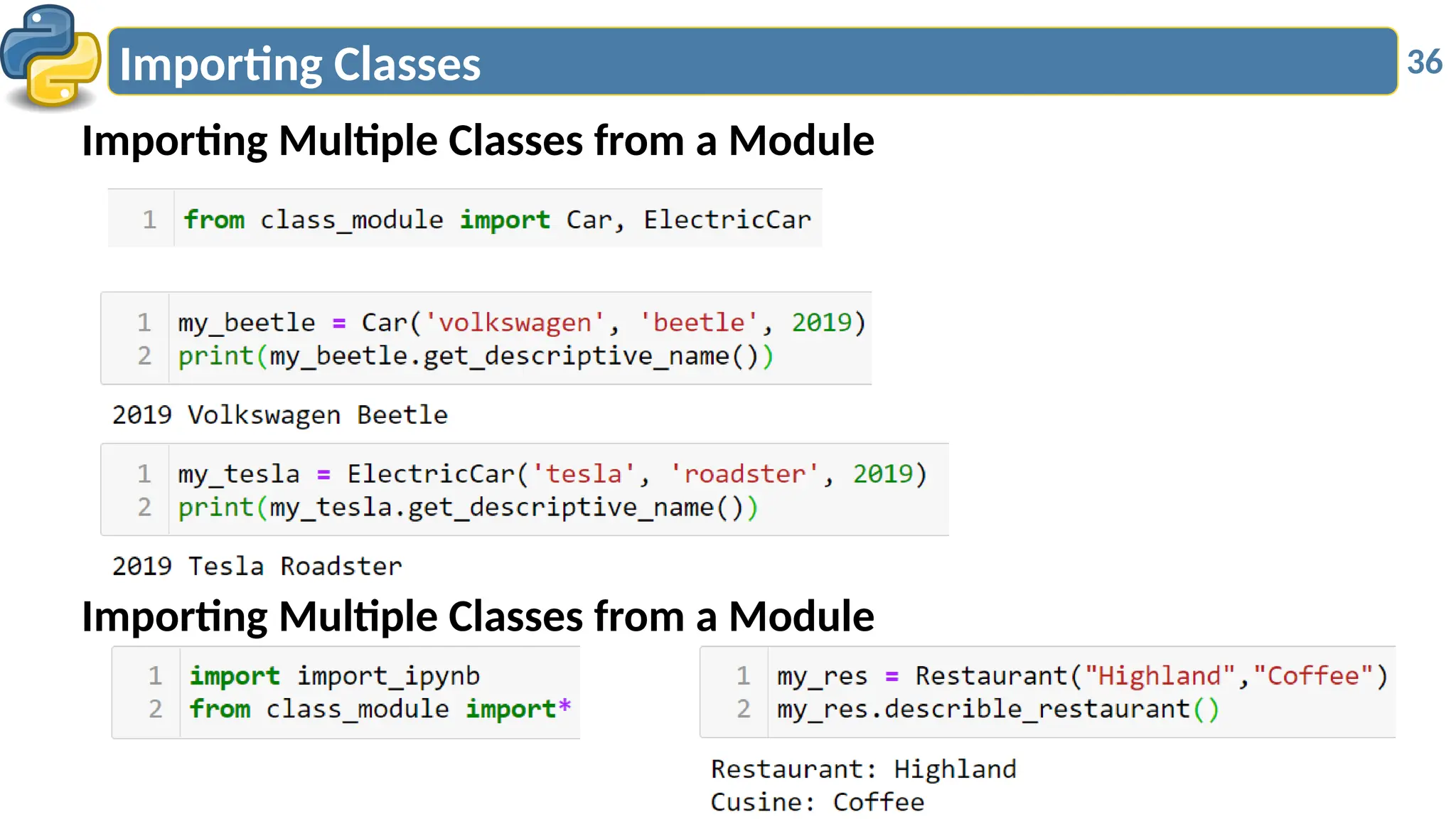Click the output 'Cusine: Coffee'
Viewport: 1456px width, 819px height.
point(818,802)
